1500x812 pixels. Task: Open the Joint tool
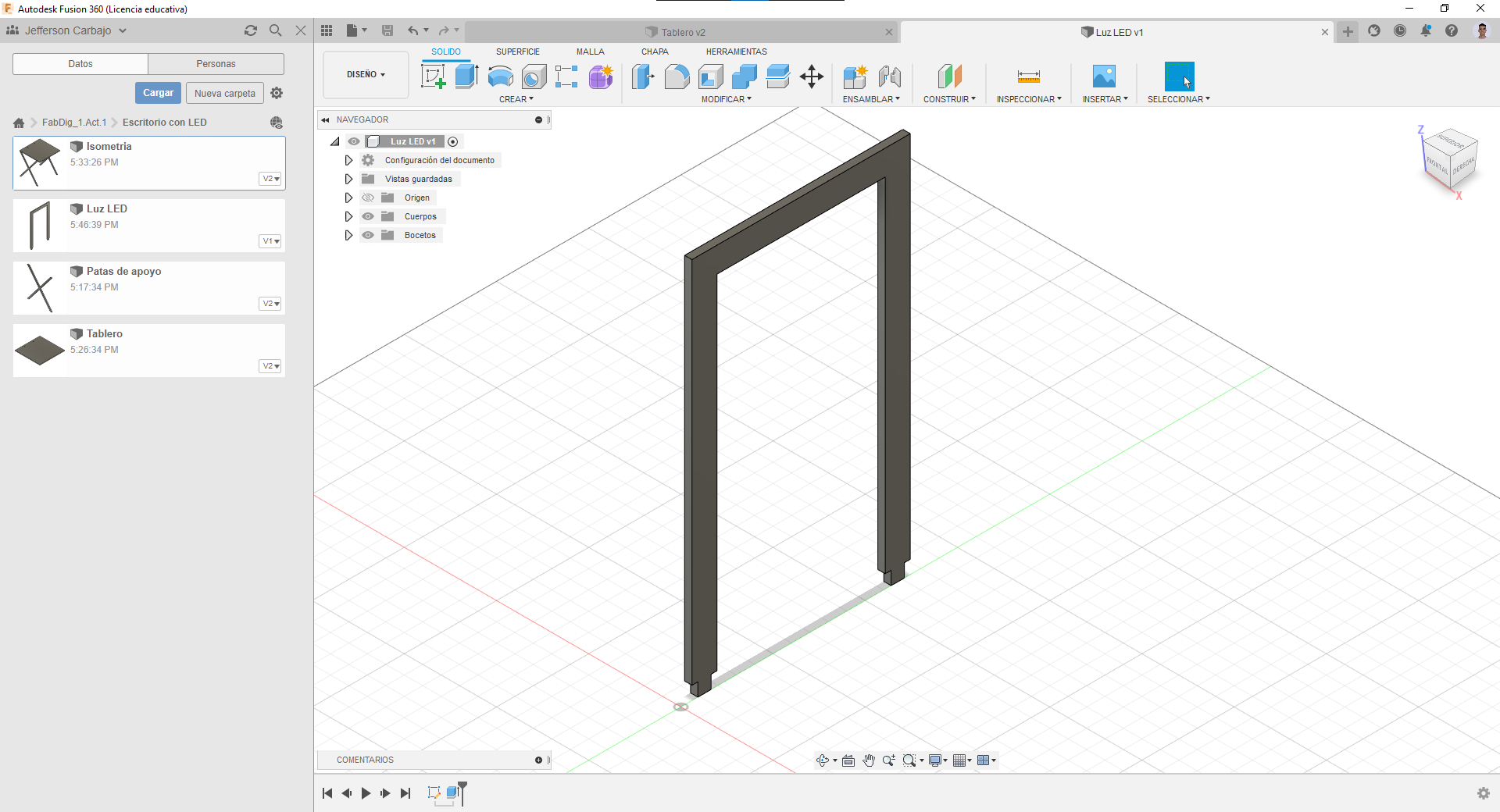pos(890,77)
